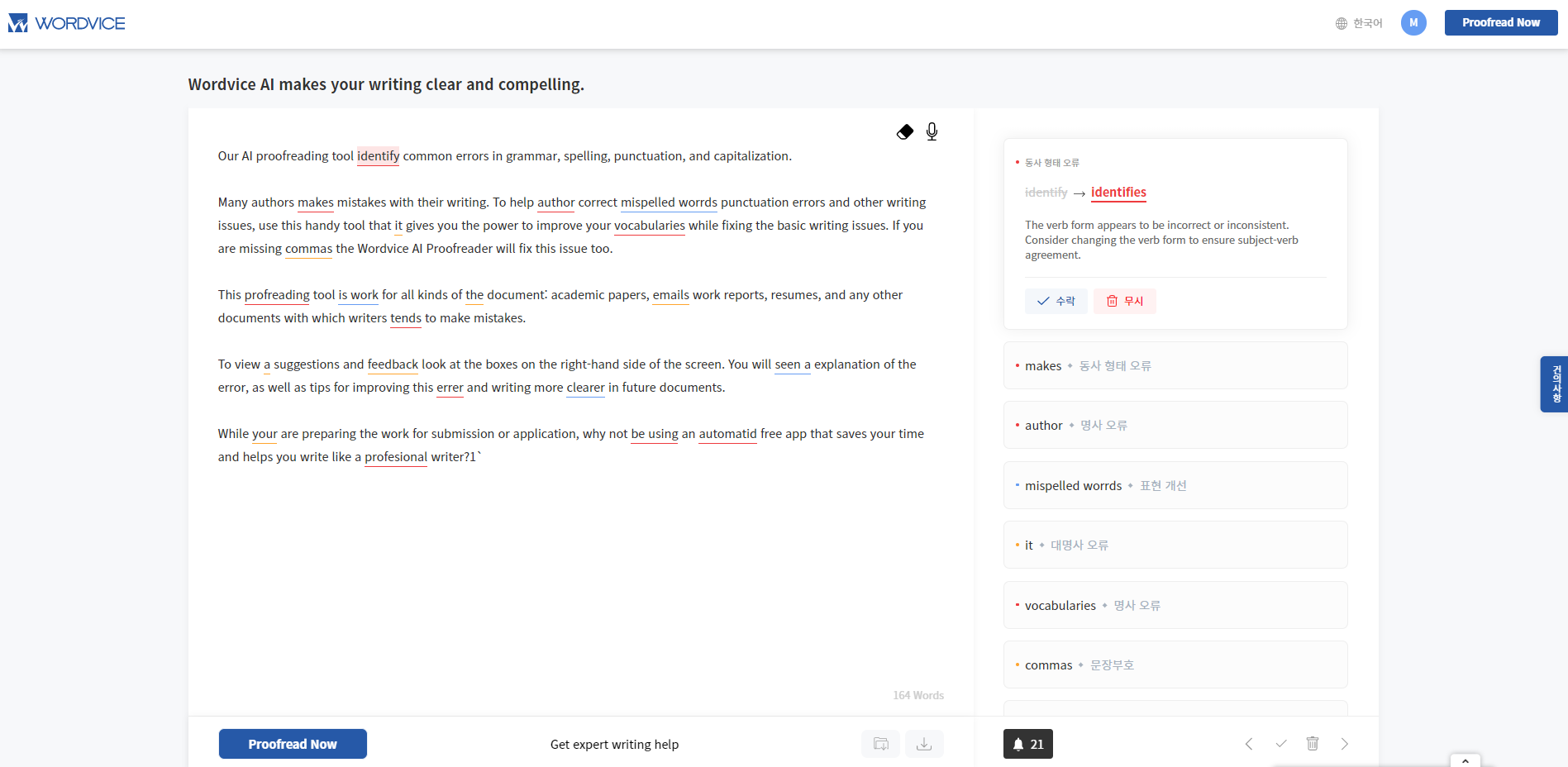The height and width of the screenshot is (767, 1568).
Task: Click the underlined word automatid
Action: [x=727, y=434]
